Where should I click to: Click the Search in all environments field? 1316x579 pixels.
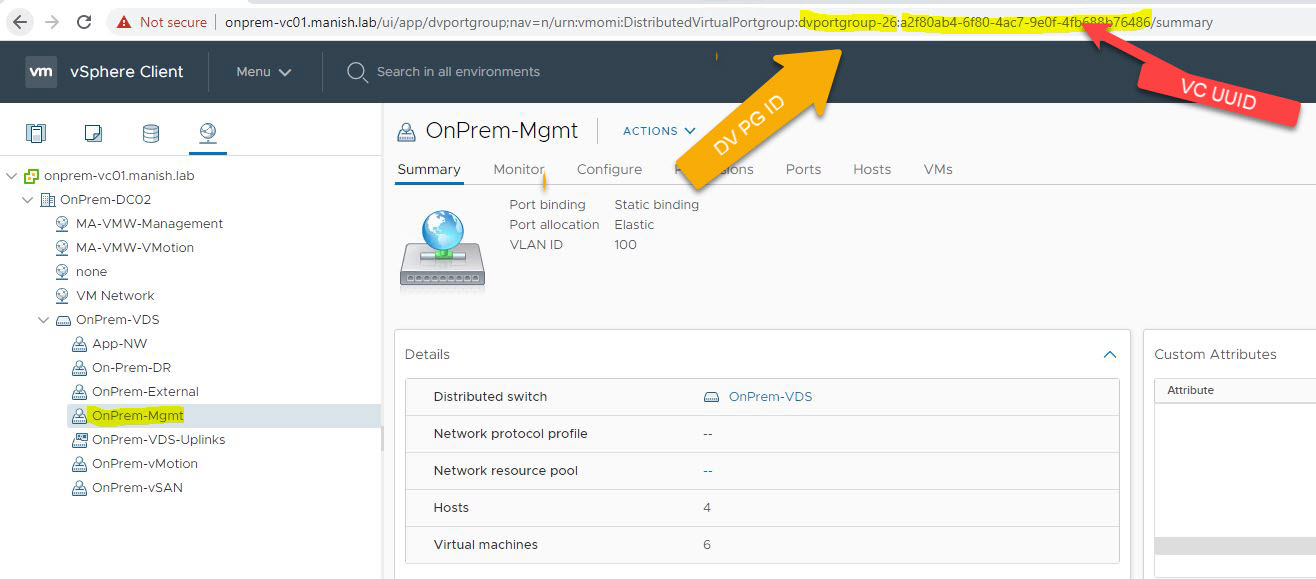pyautogui.click(x=458, y=72)
